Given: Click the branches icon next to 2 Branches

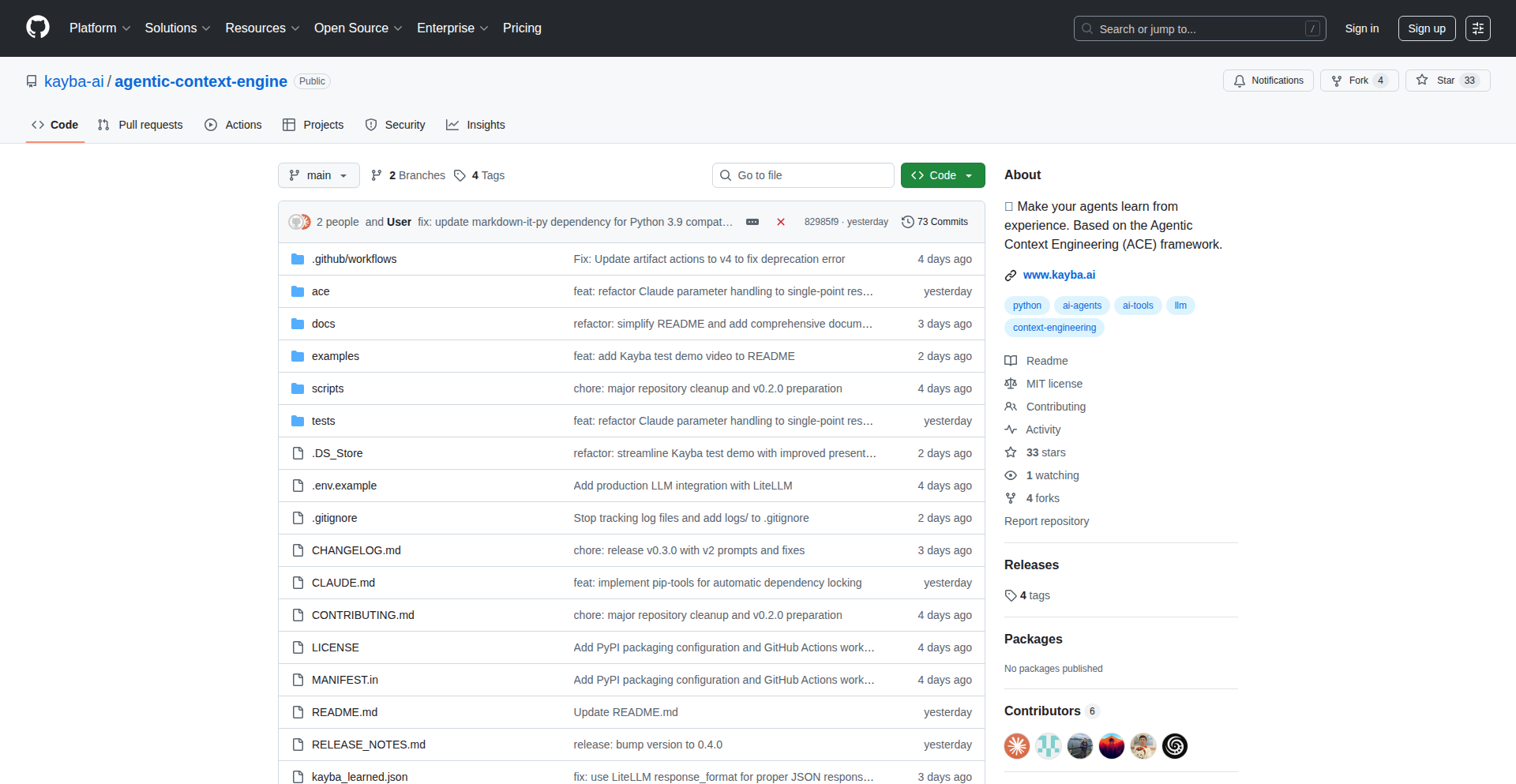Looking at the screenshot, I should coord(377,175).
